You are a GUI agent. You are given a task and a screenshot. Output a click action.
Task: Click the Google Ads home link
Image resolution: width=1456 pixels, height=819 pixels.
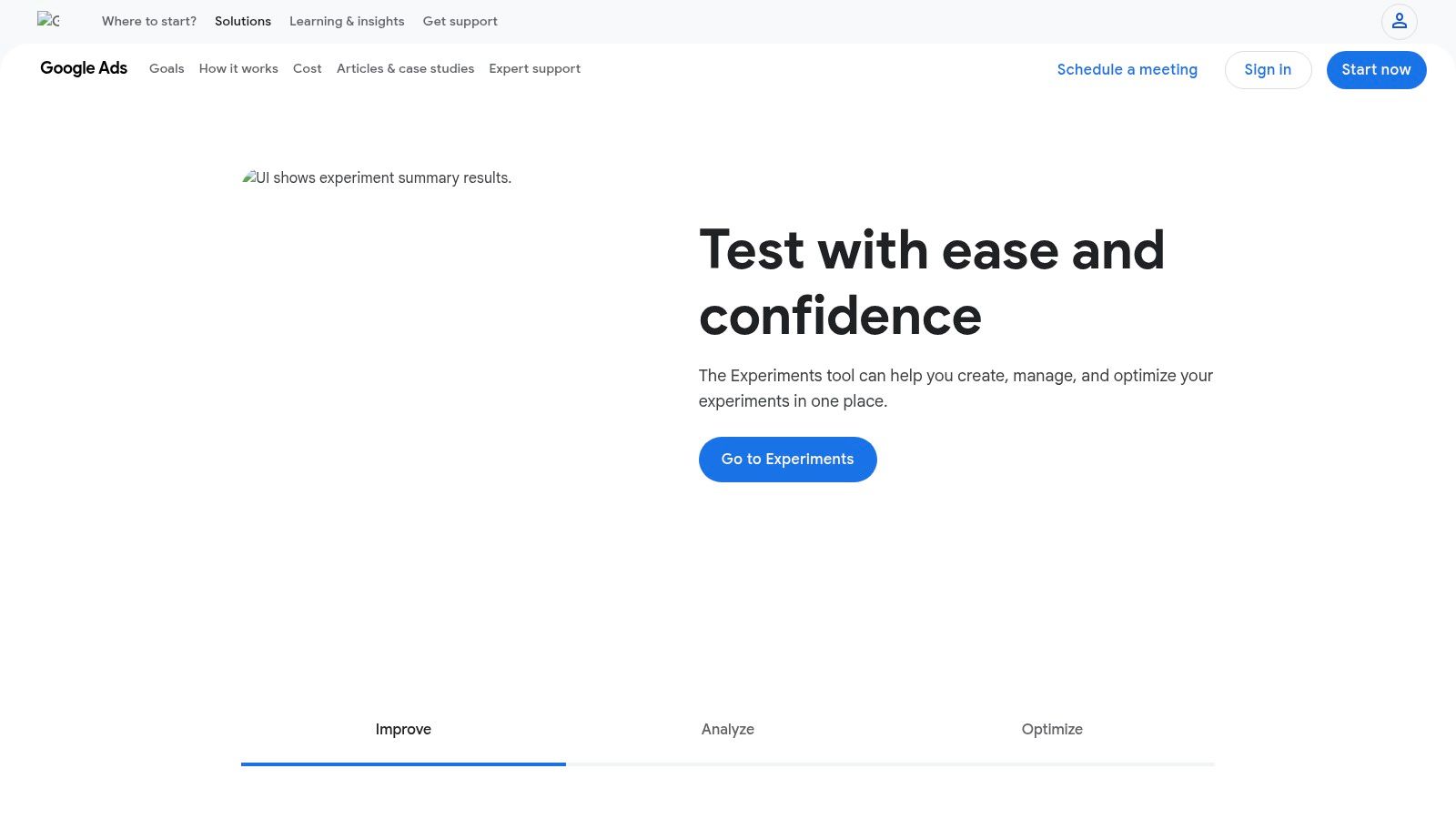(83, 68)
